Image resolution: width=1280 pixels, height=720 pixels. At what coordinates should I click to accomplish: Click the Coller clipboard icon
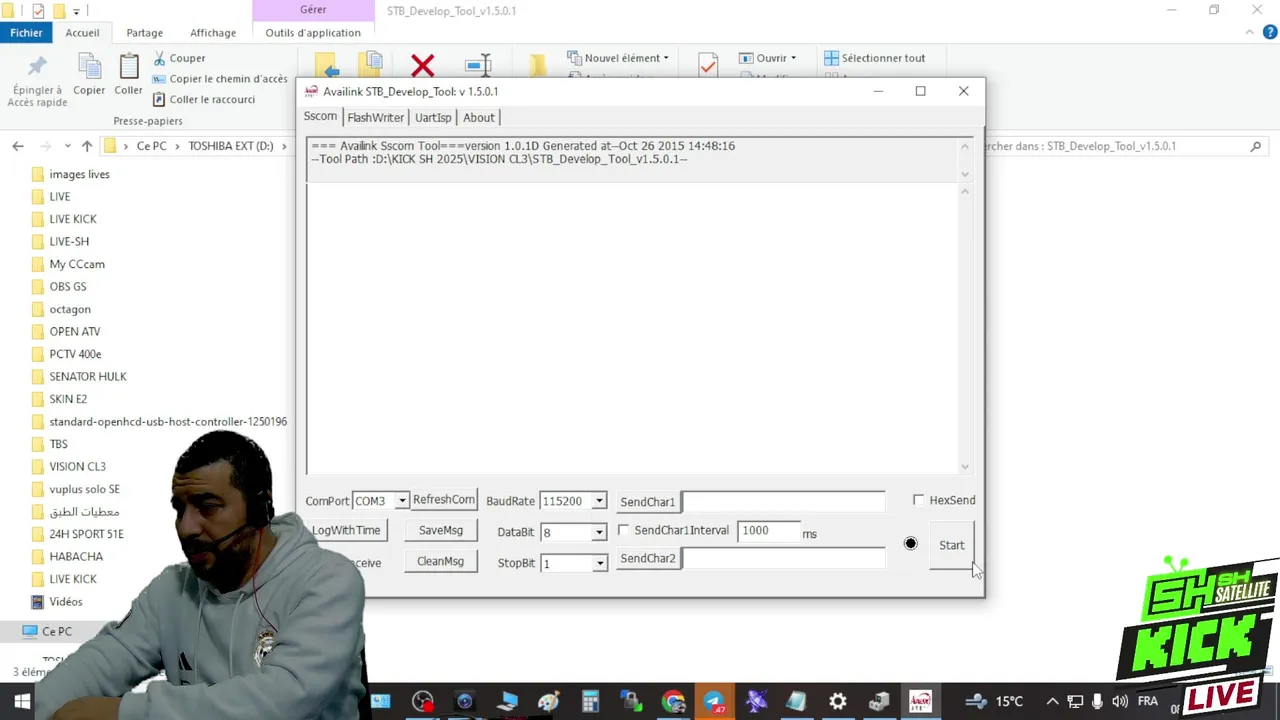click(x=128, y=67)
